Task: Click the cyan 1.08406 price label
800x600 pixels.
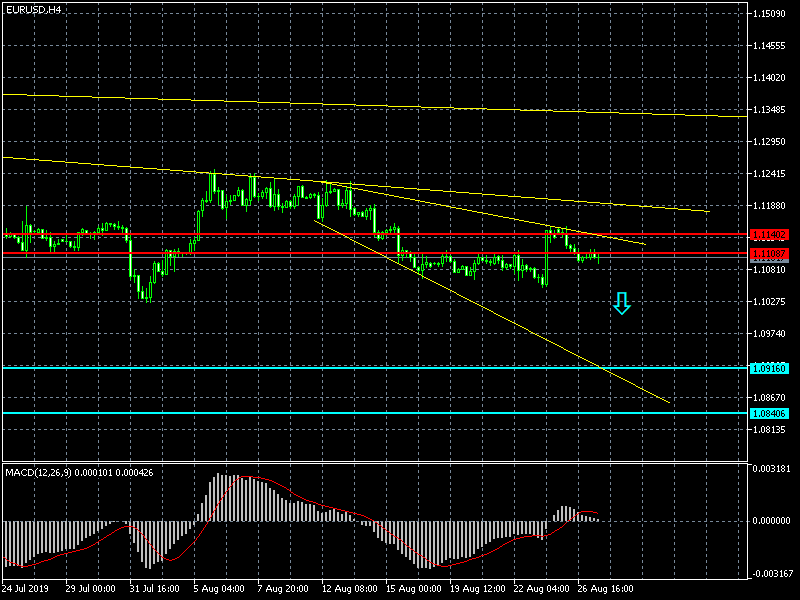Action: (769, 413)
